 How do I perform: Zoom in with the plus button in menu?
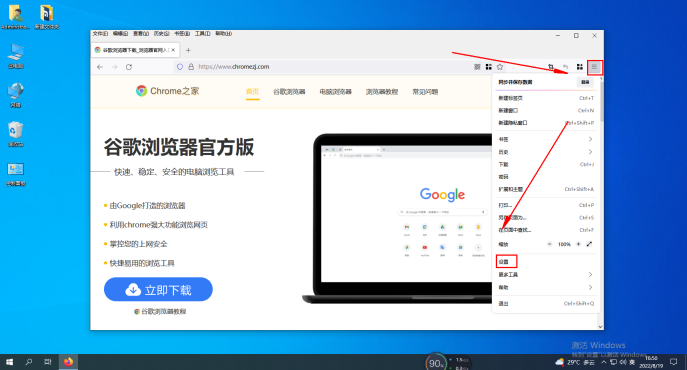pyautogui.click(x=578, y=244)
